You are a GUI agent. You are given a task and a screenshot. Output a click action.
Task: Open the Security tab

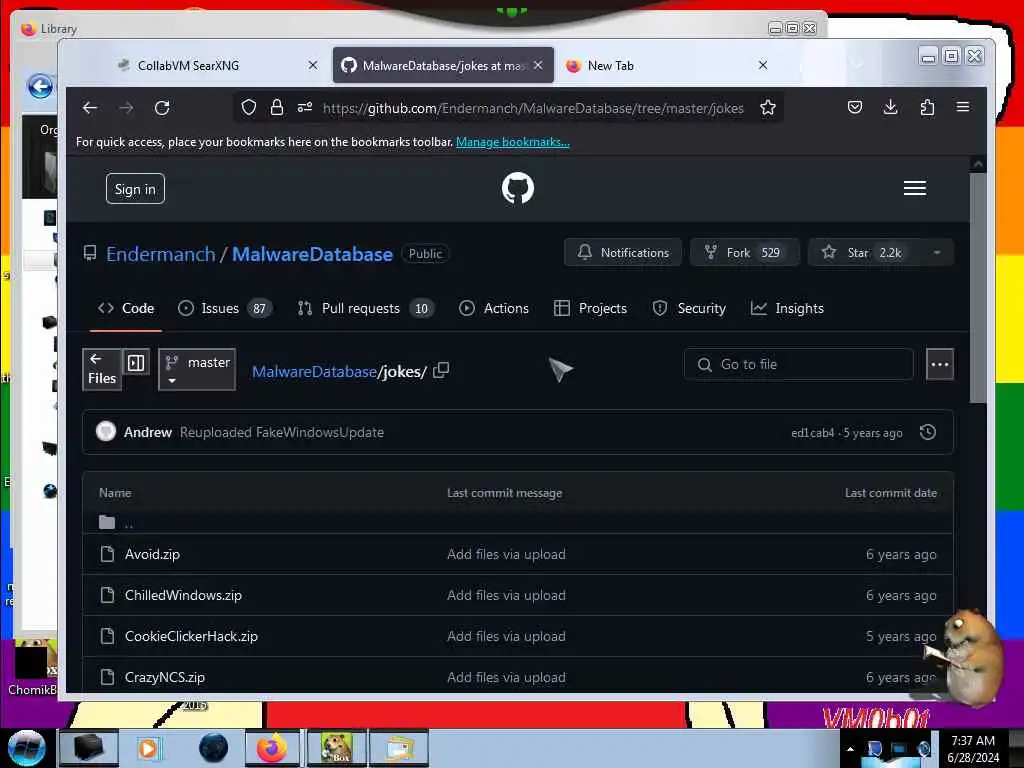[x=689, y=308]
